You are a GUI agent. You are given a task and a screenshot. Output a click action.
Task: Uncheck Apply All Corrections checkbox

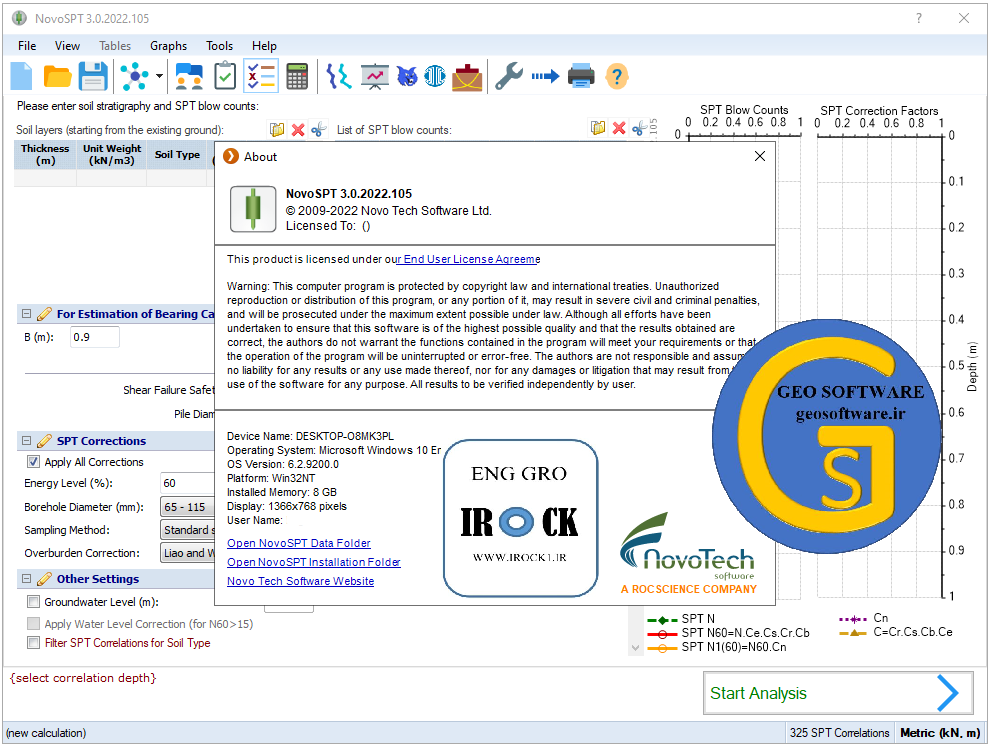[x=34, y=462]
